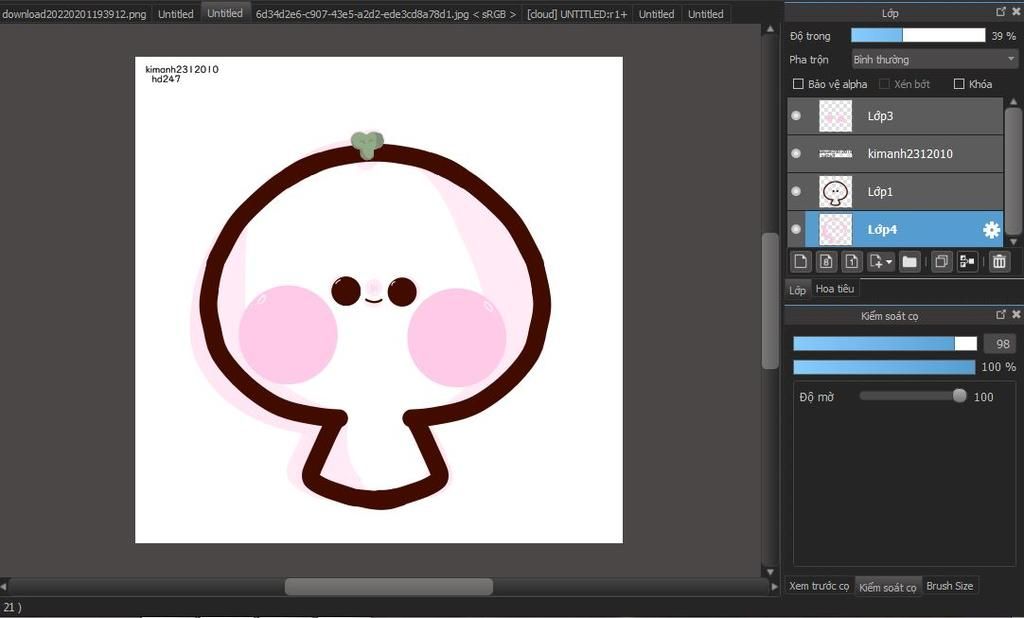Duplicate the selected layer
Screen dimensions: 1024x618
[941, 262]
